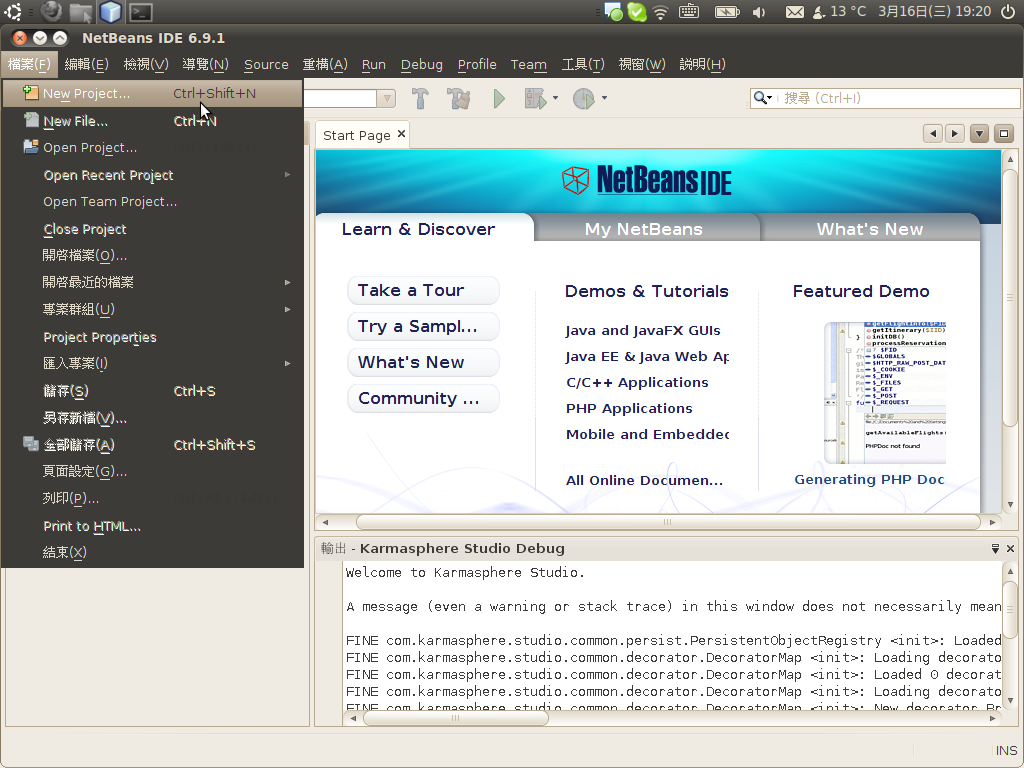Click the What's New button
Viewport: 1024px width, 768px height.
(x=423, y=362)
